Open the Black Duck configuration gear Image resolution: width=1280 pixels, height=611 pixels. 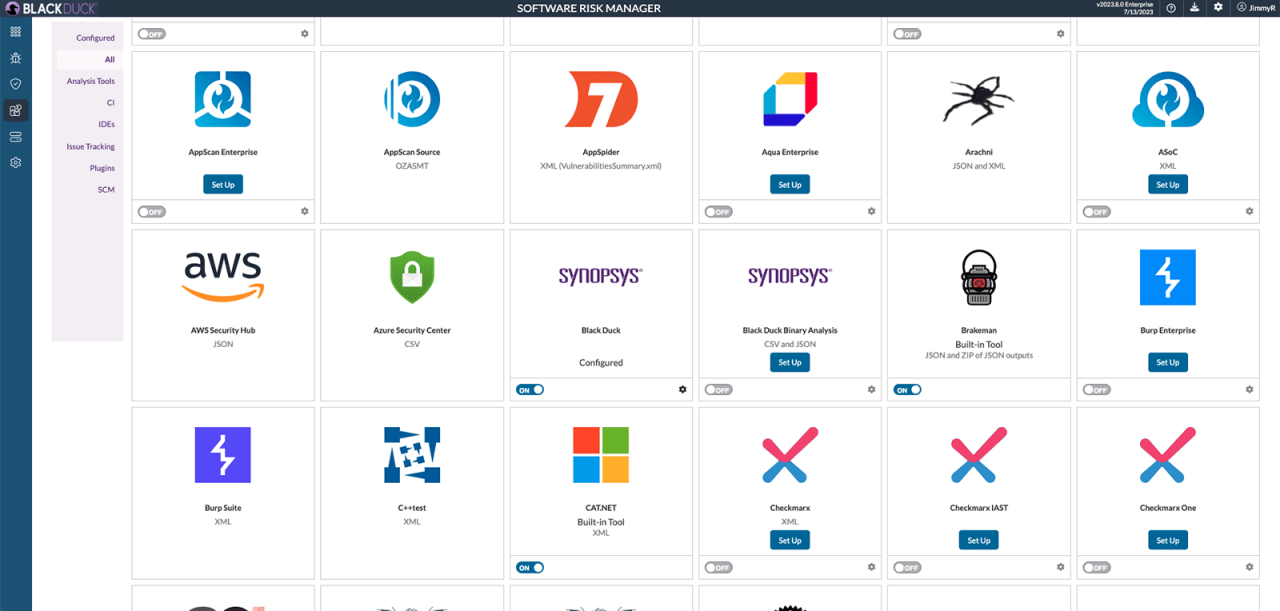click(682, 389)
